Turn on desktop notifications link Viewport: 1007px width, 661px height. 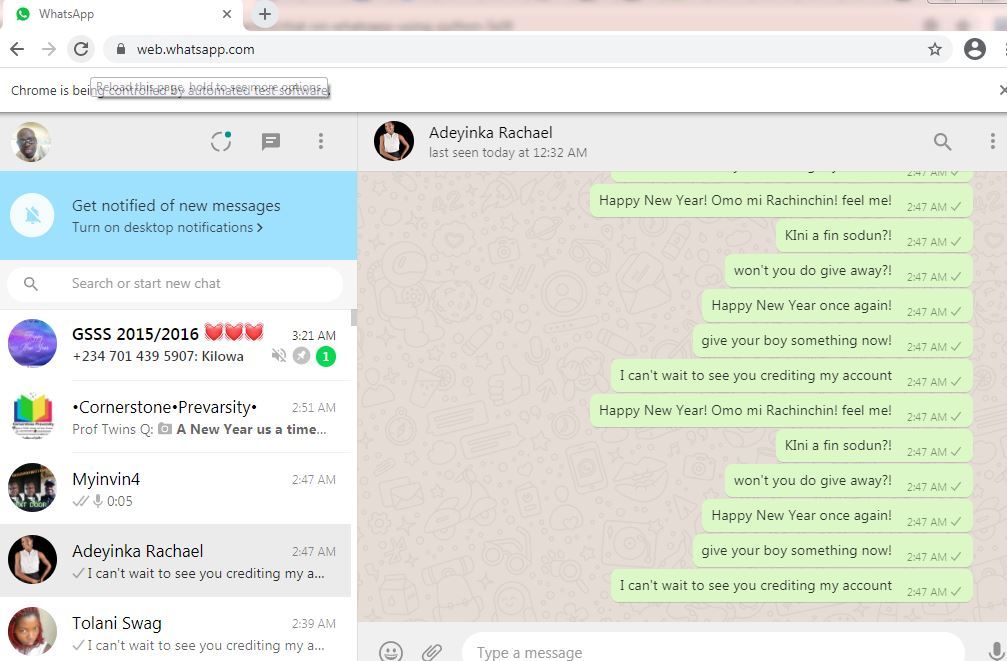click(167, 227)
